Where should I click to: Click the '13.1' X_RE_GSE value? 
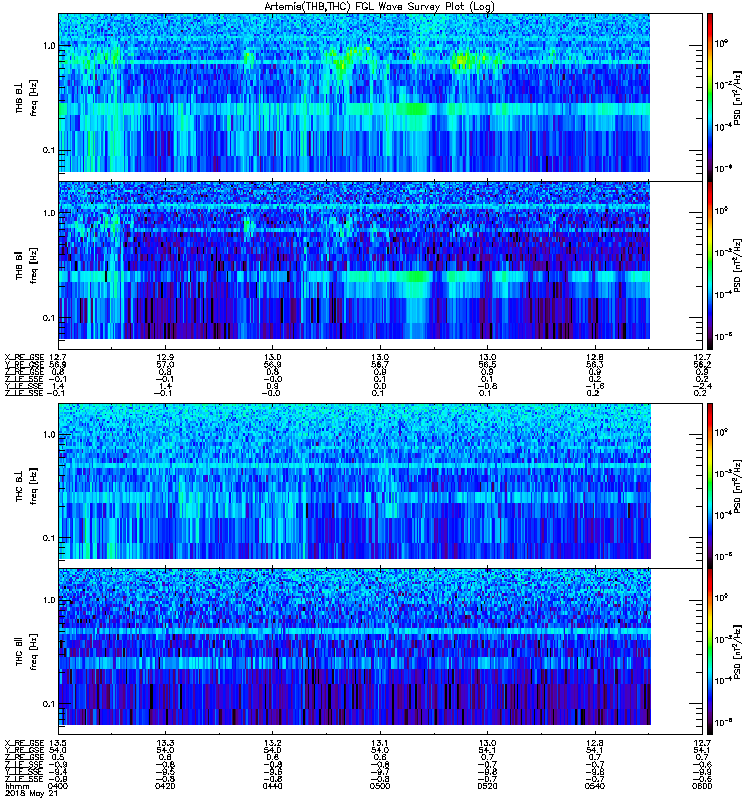point(380,743)
